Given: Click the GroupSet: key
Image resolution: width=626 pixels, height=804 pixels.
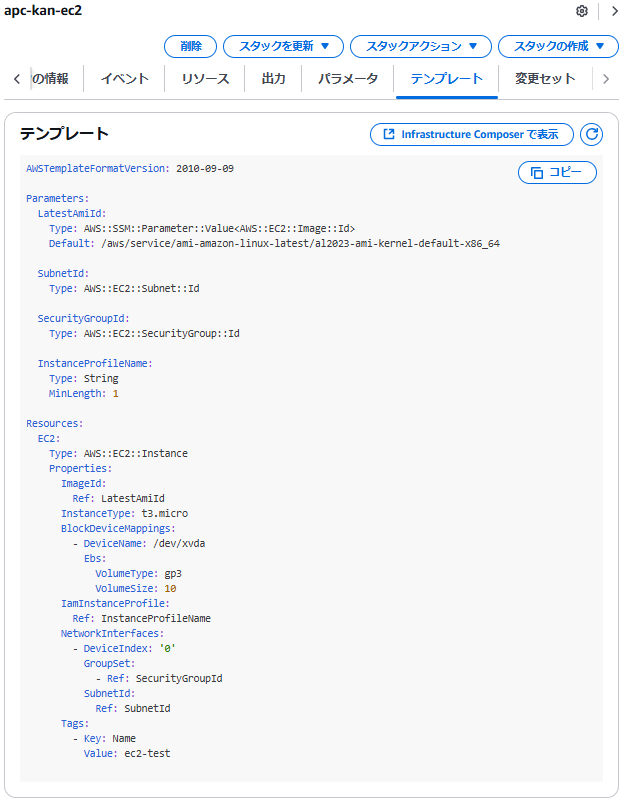Looking at the screenshot, I should click(109, 664).
